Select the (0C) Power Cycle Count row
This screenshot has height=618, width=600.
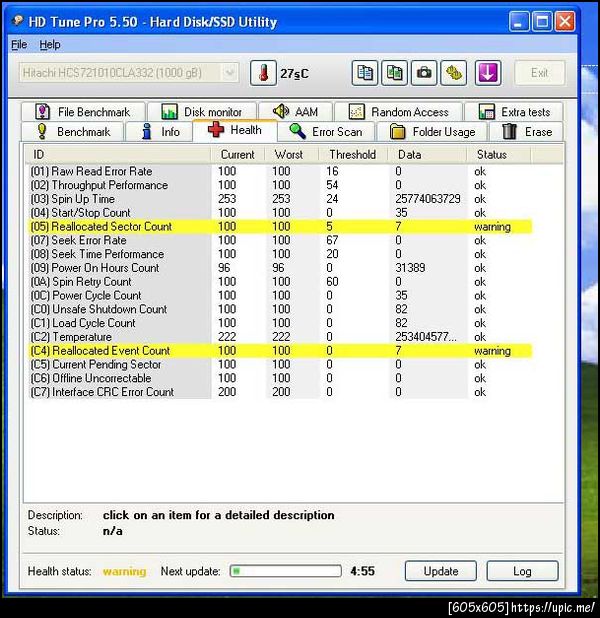(280, 296)
